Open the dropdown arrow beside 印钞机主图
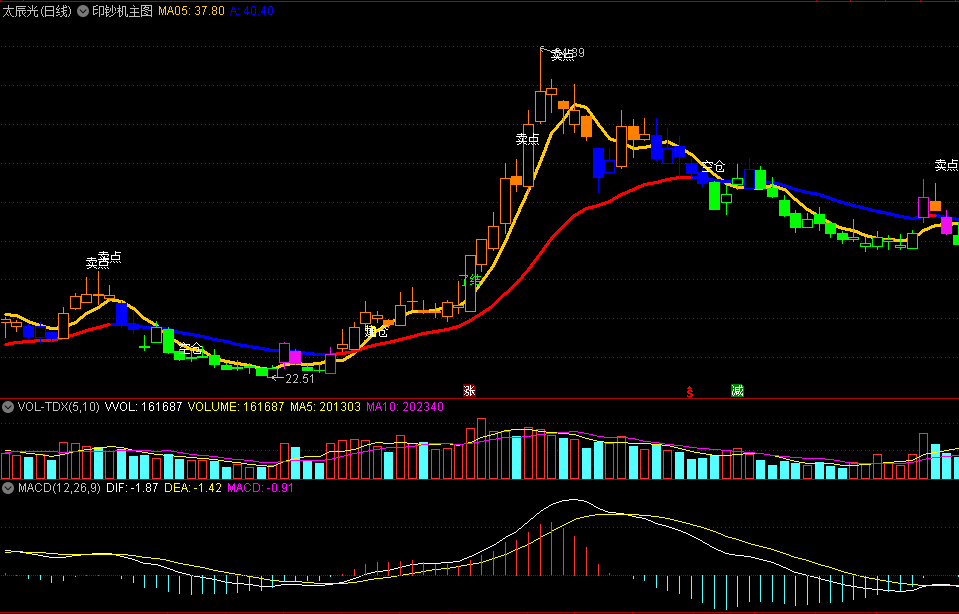 tap(83, 11)
